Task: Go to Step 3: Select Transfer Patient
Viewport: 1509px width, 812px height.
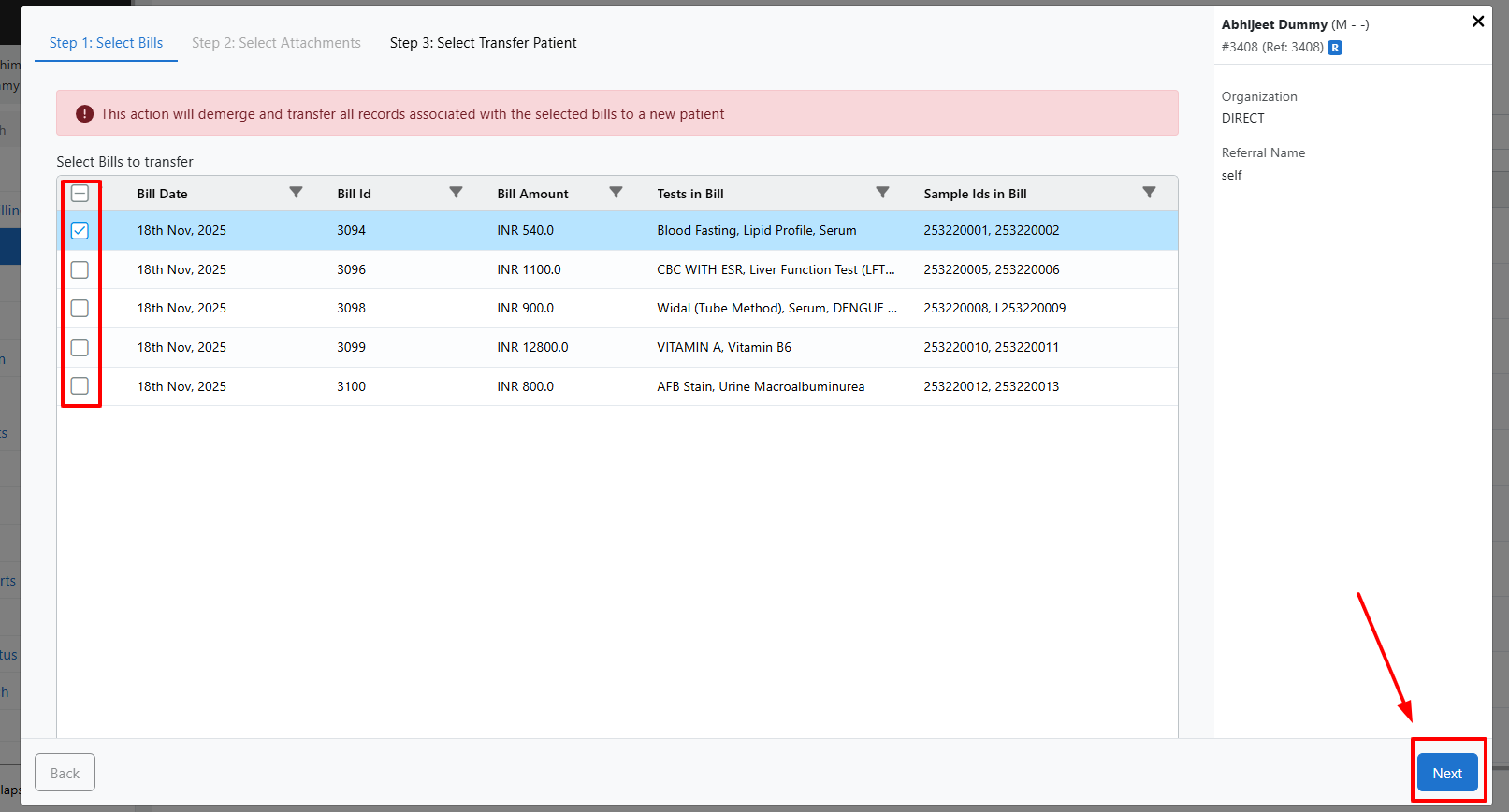Action: pos(483,43)
